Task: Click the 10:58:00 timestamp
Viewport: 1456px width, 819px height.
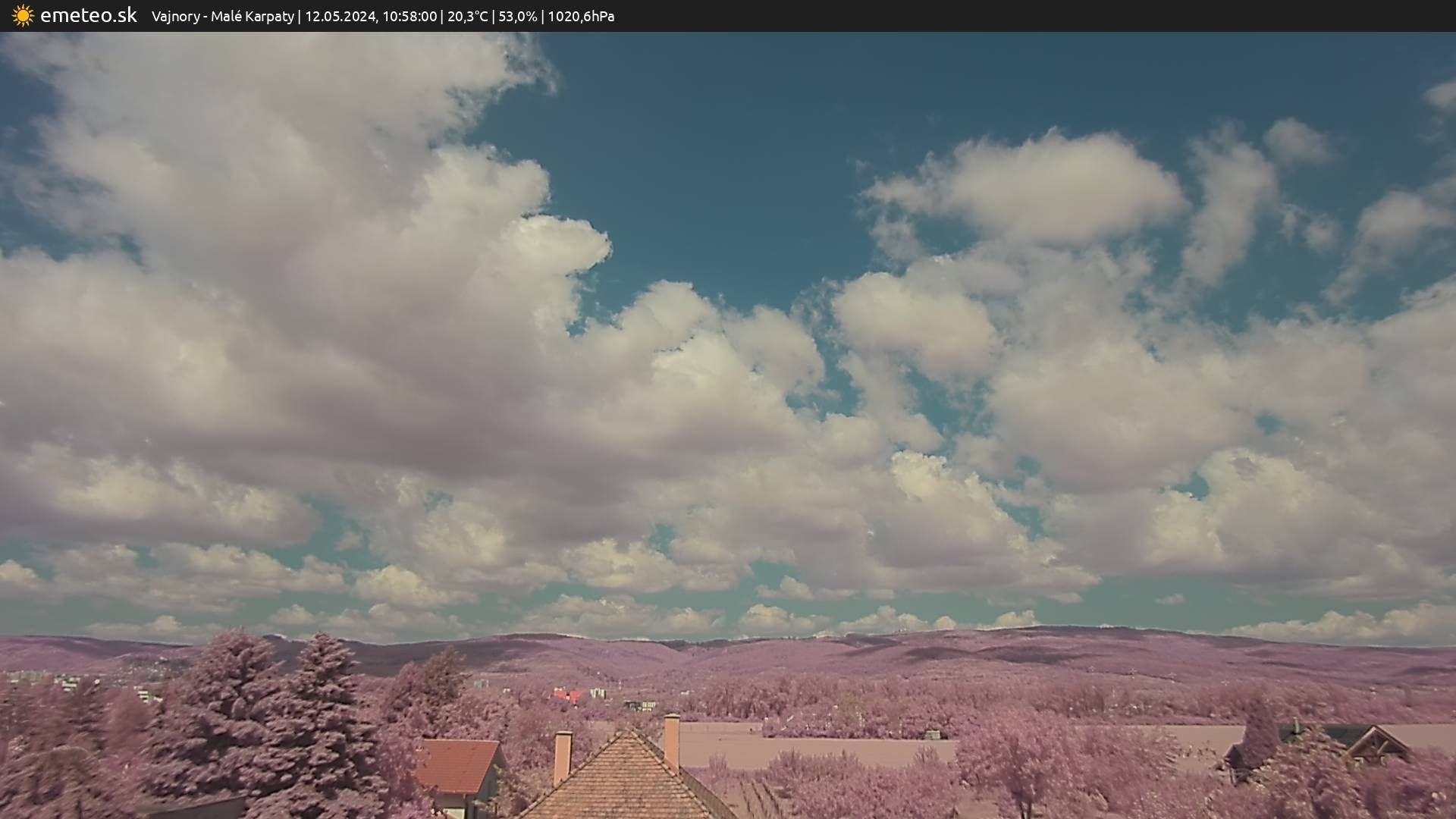Action: click(409, 16)
